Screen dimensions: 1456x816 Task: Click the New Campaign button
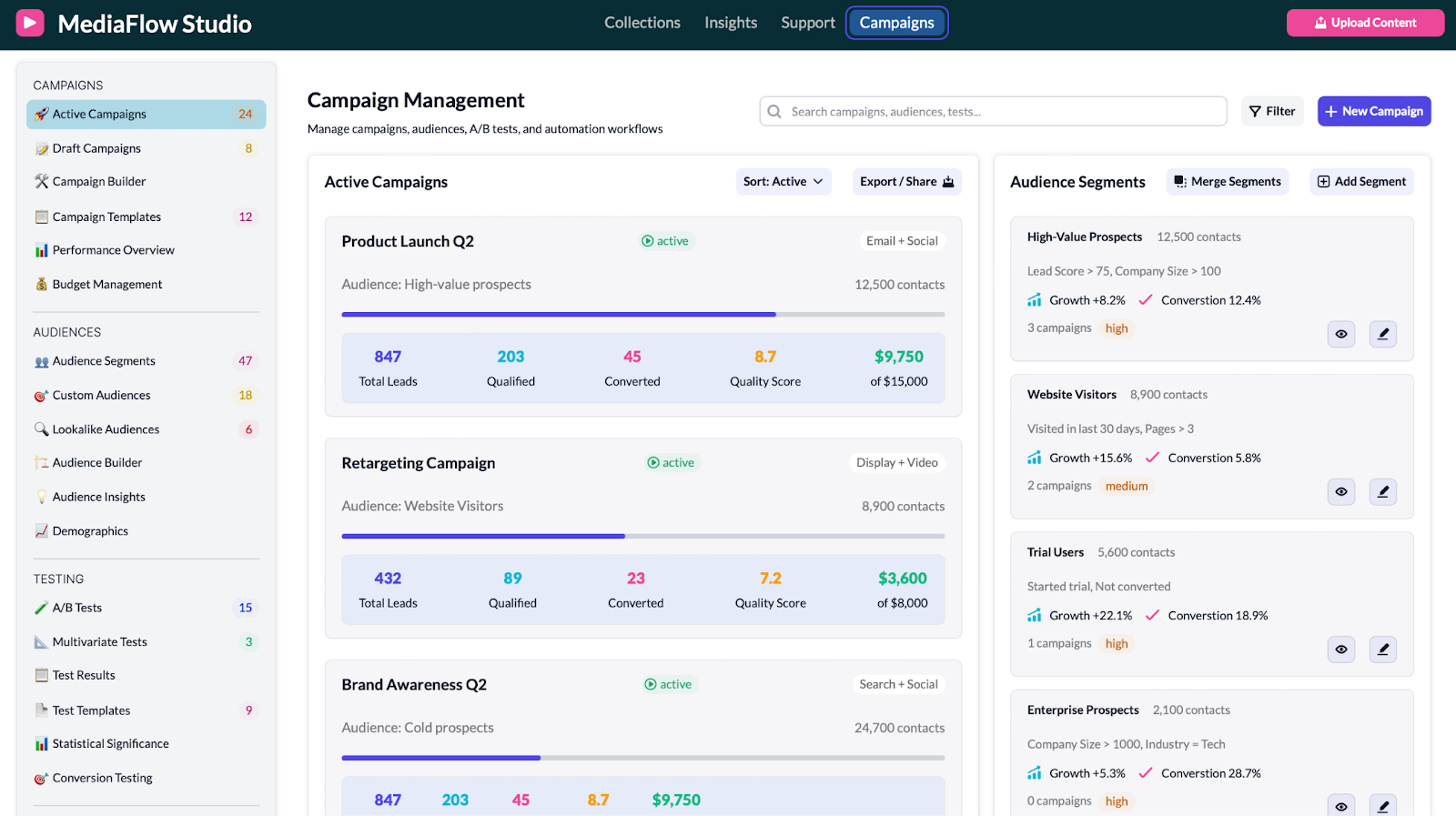click(1373, 111)
